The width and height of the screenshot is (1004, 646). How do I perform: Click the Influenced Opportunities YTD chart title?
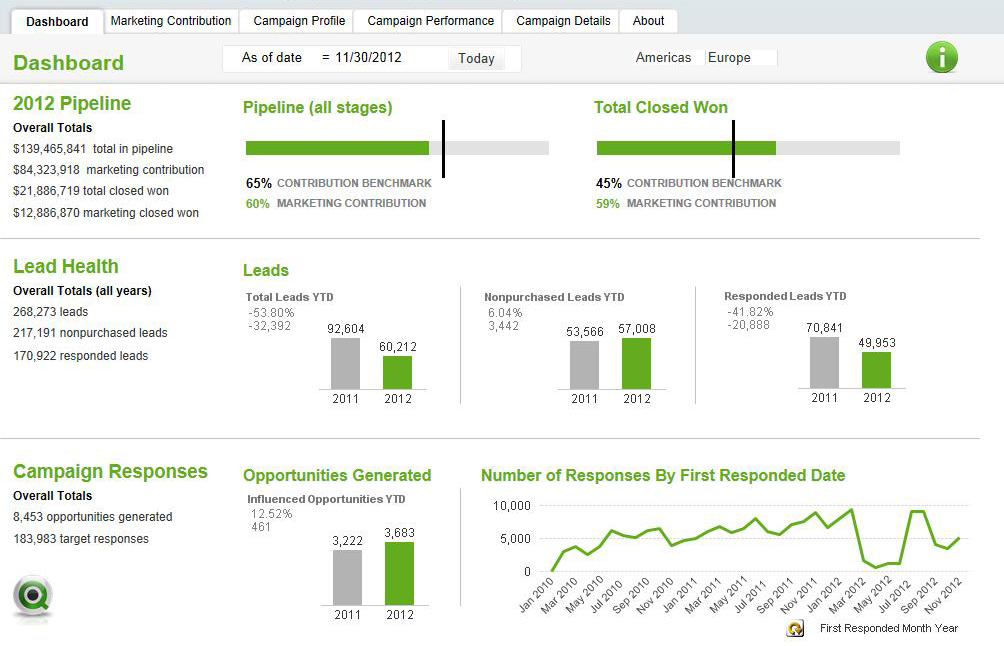tap(326, 499)
